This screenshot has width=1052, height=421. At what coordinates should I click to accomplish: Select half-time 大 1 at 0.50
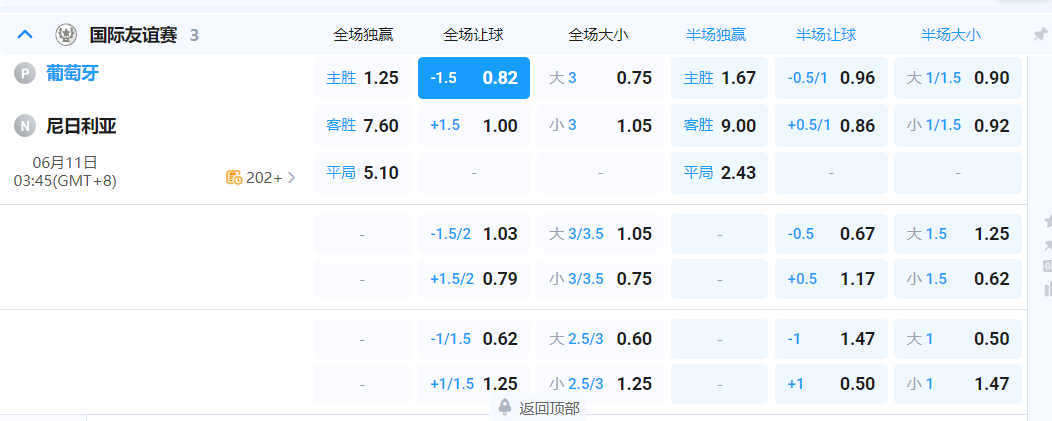(958, 339)
